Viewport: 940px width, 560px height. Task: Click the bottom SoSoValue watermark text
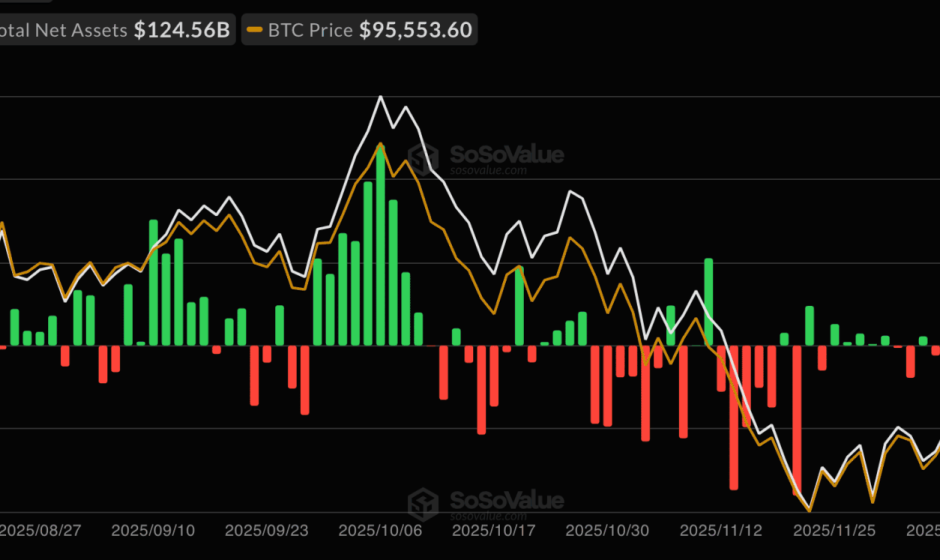(x=504, y=500)
